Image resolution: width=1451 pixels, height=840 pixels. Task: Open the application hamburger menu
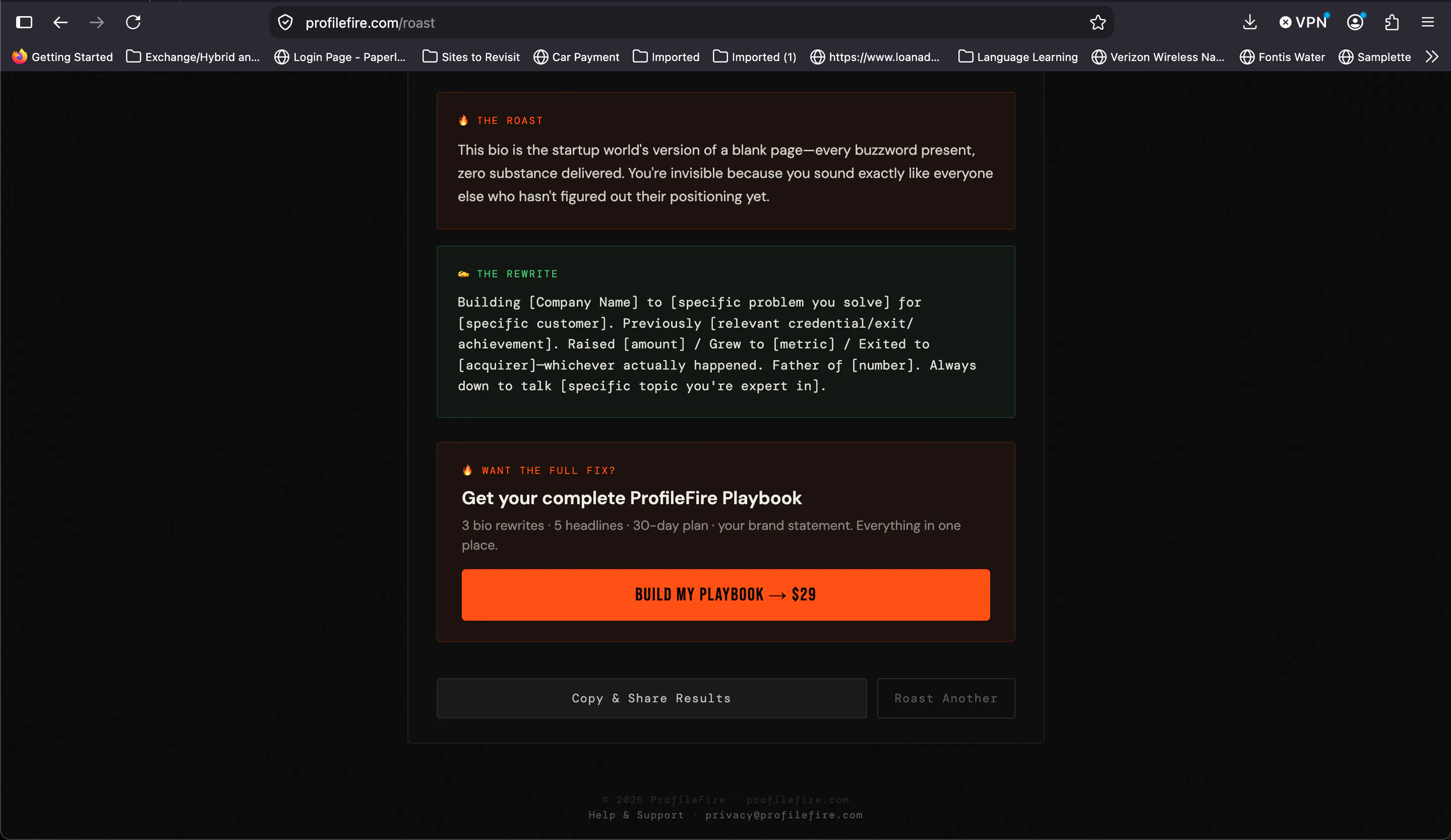[x=1427, y=23]
